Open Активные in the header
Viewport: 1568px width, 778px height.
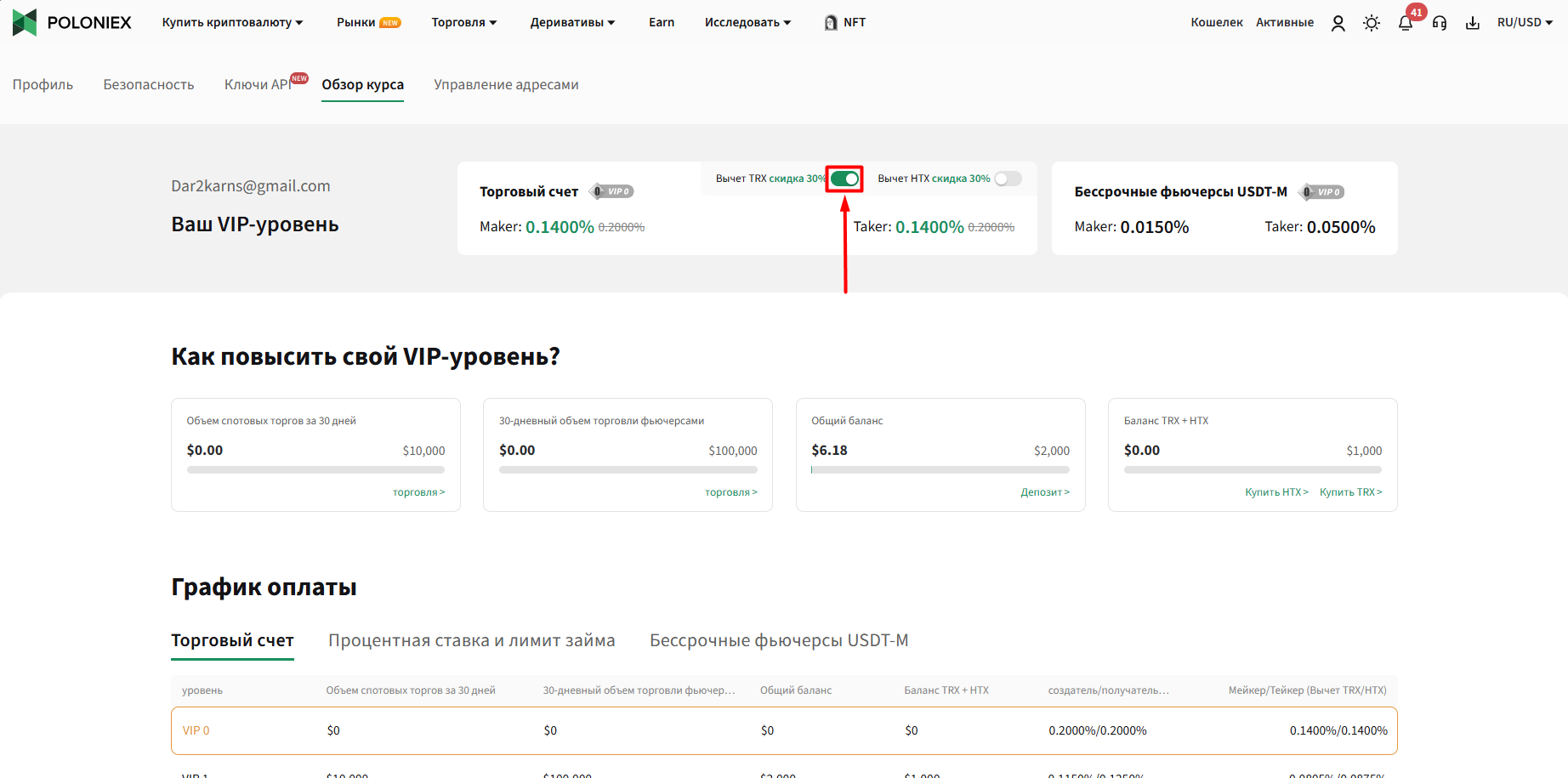(1285, 23)
